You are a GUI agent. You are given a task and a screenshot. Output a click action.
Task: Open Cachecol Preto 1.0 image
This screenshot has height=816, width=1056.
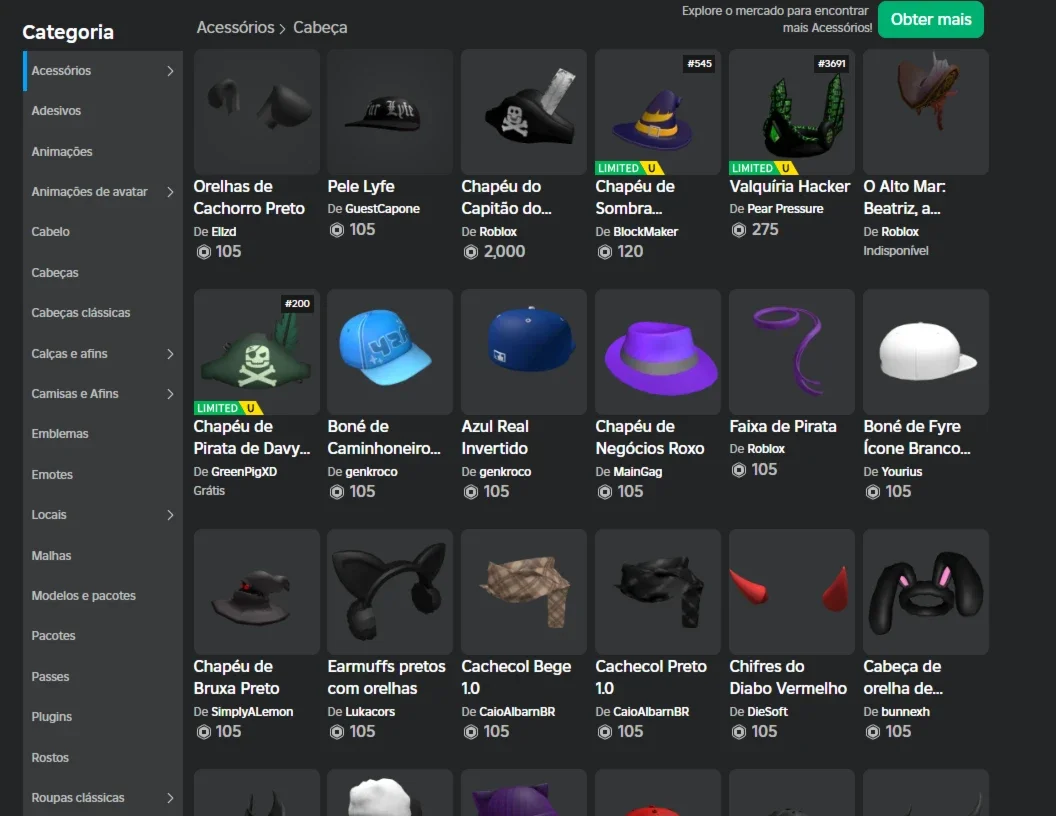[658, 592]
